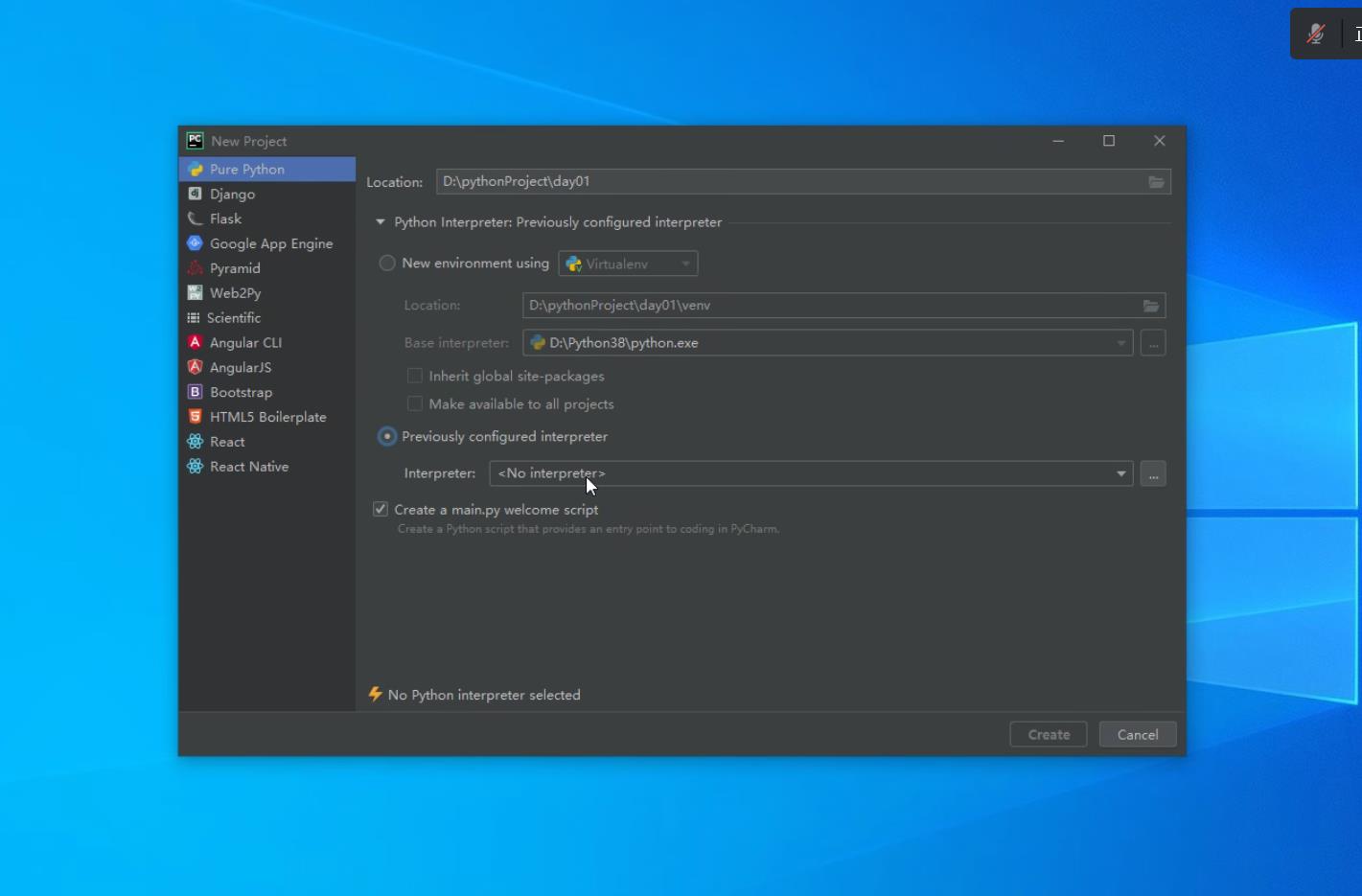Open the Base interpreter dropdown
Viewport: 1362px width, 896px height.
[x=828, y=343]
